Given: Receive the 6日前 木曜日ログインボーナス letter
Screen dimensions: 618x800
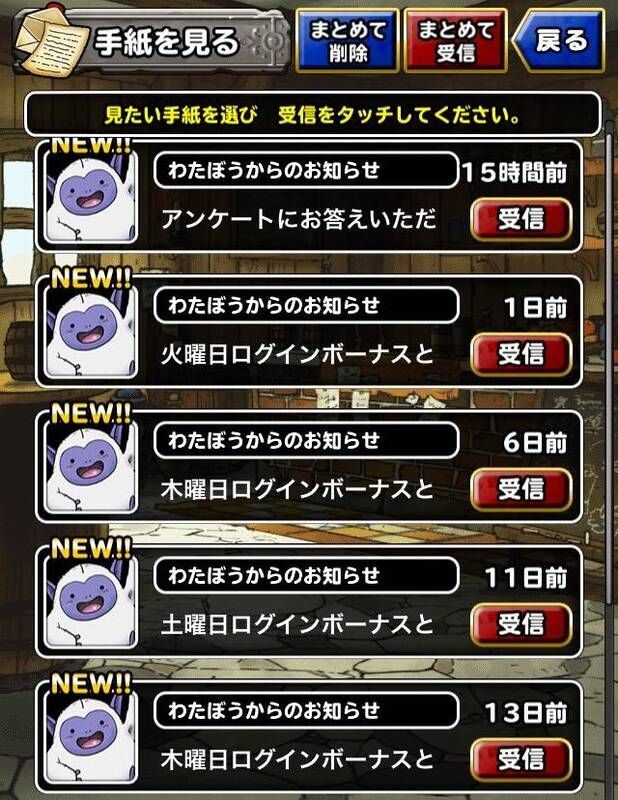Looking at the screenshot, I should (521, 489).
